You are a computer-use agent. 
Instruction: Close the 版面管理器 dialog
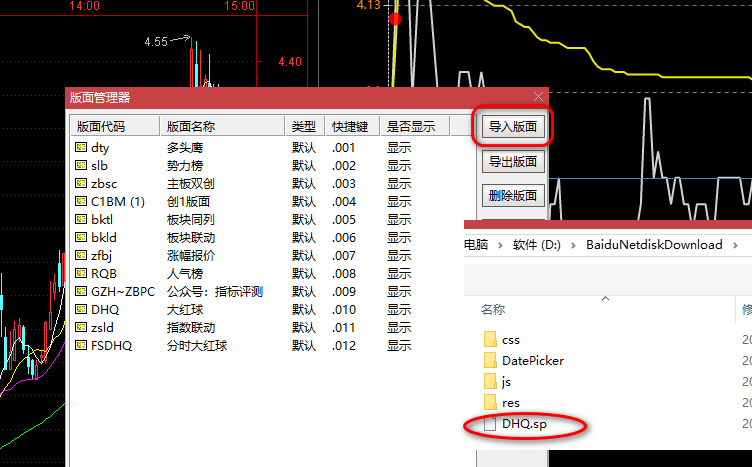538,97
